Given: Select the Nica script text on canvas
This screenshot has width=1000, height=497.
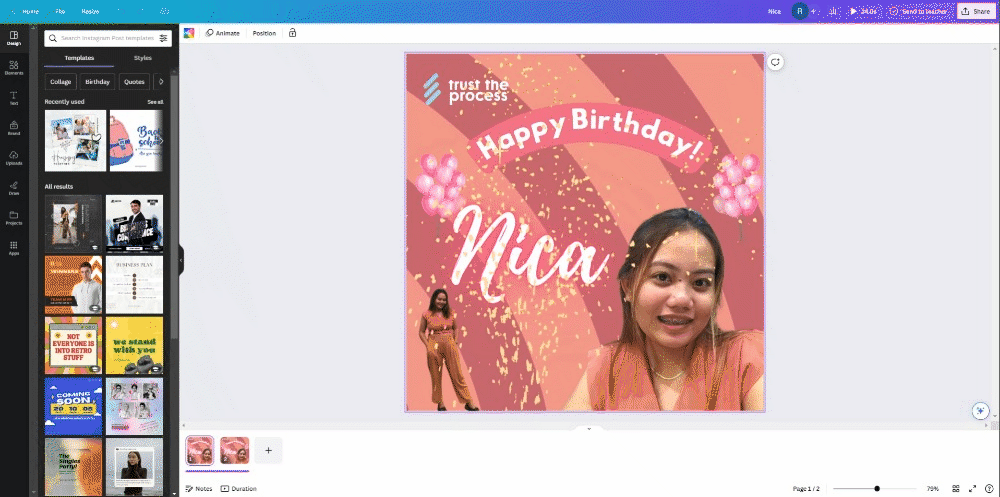Looking at the screenshot, I should click(x=530, y=253).
